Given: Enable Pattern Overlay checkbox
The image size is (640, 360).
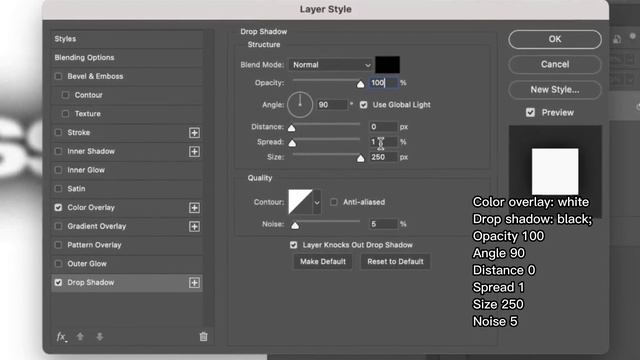Looking at the screenshot, I should tap(58, 245).
